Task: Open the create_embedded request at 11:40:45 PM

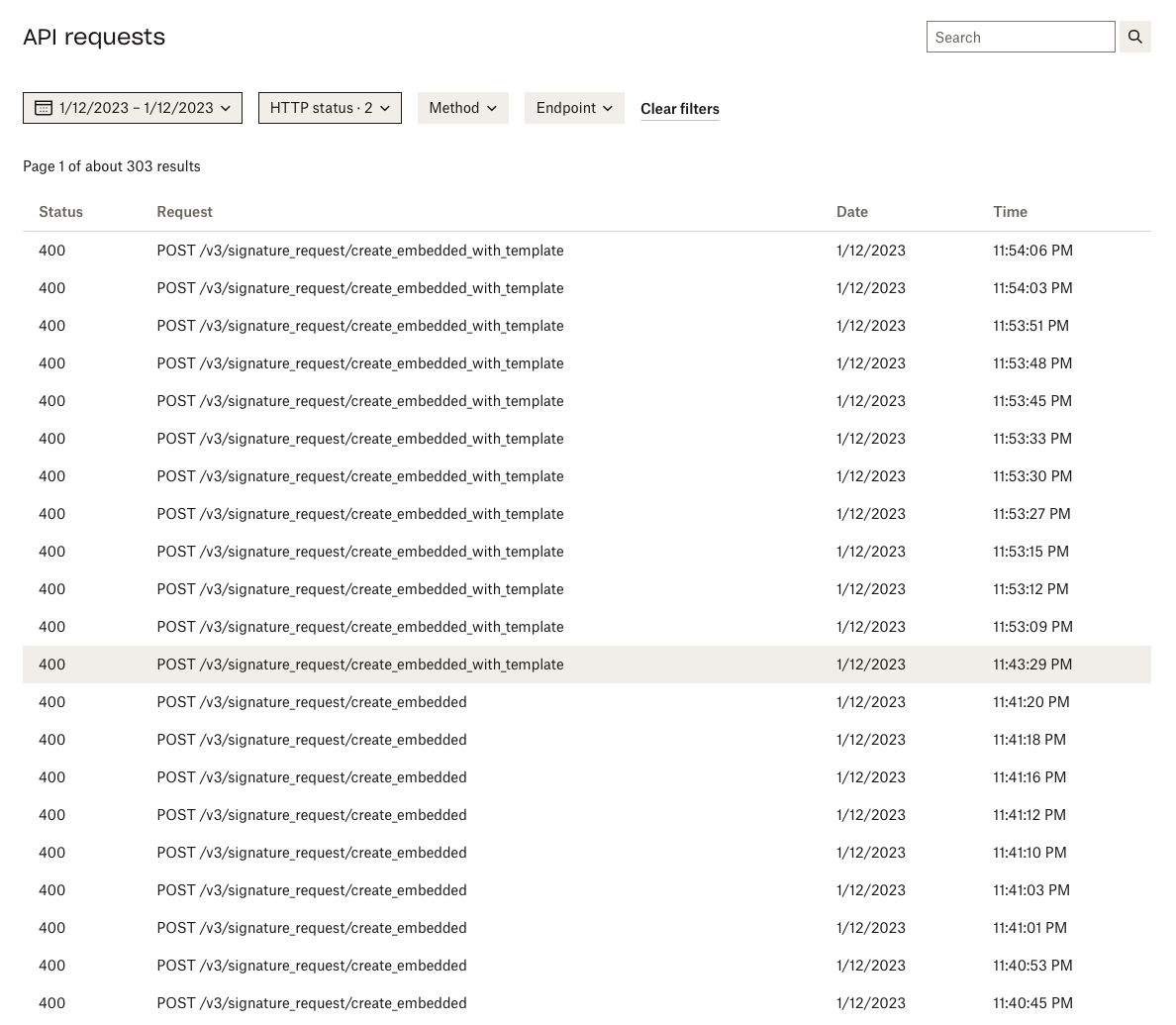Action: 311,1003
